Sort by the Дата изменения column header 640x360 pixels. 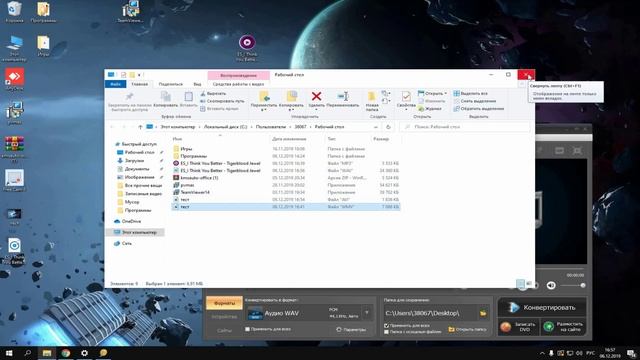tap(289, 139)
